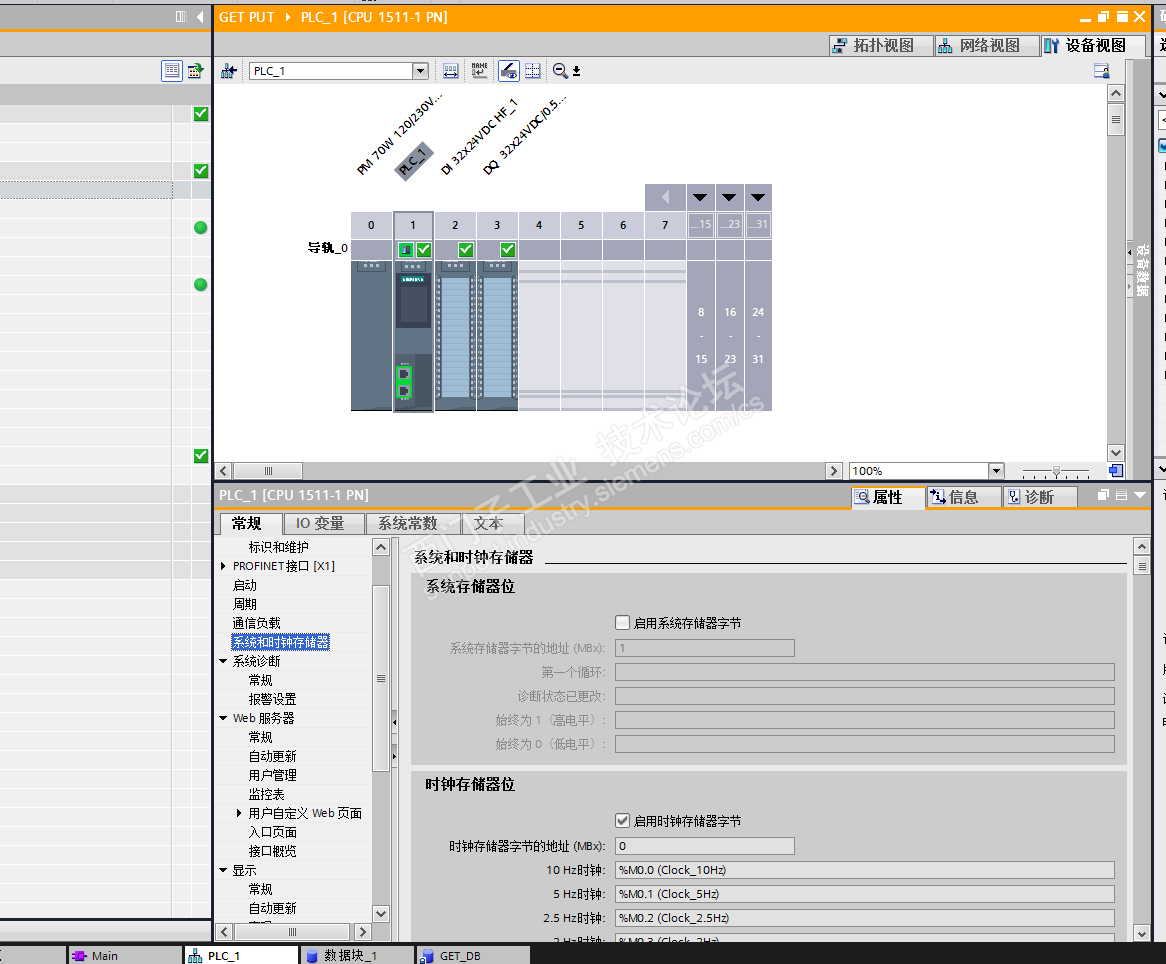Open the 100% zoom level dropdown
The height and width of the screenshot is (964, 1166).
point(996,471)
